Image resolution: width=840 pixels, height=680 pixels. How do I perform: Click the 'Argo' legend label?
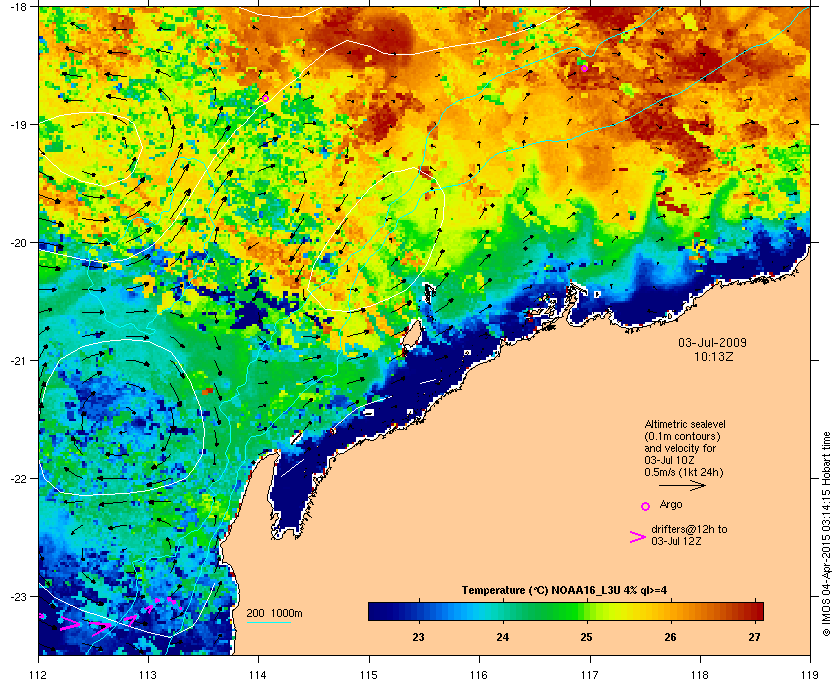671,504
